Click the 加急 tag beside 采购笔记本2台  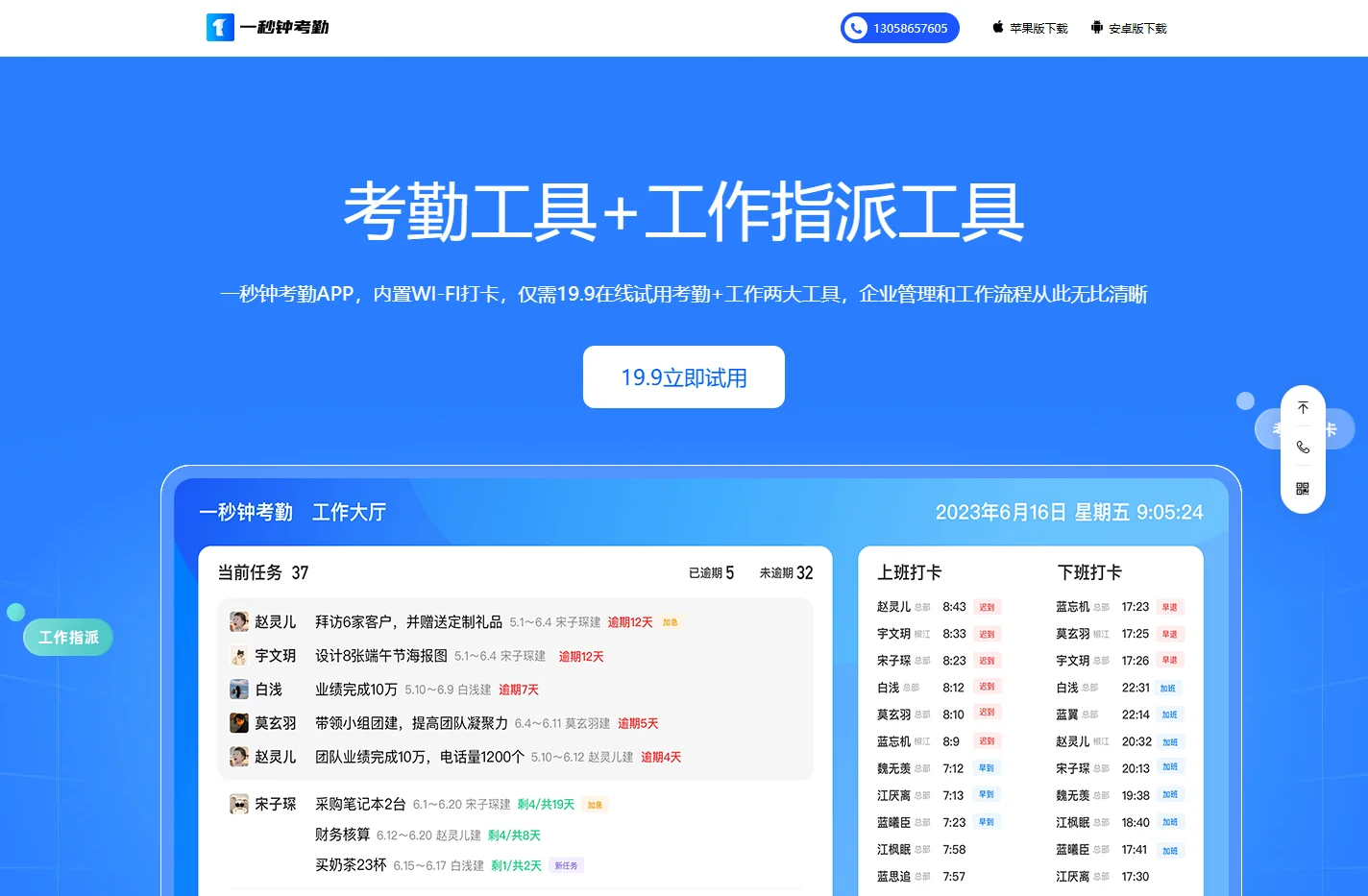pyautogui.click(x=595, y=805)
